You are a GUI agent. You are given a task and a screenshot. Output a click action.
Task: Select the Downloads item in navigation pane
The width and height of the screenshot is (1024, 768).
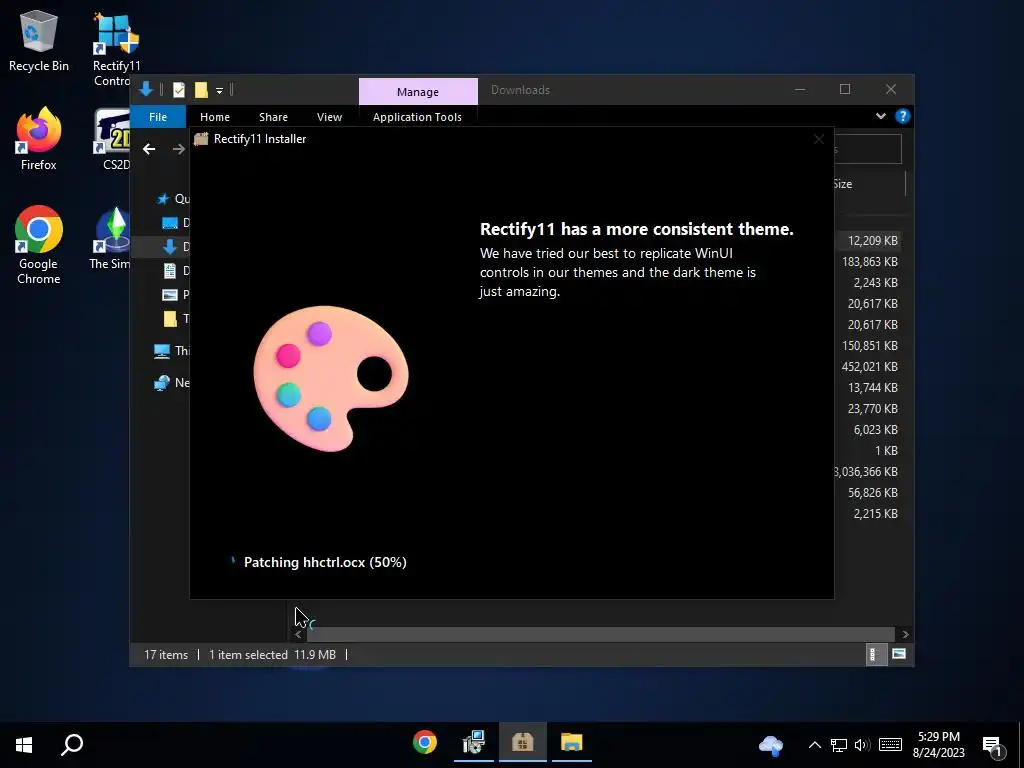pos(175,247)
